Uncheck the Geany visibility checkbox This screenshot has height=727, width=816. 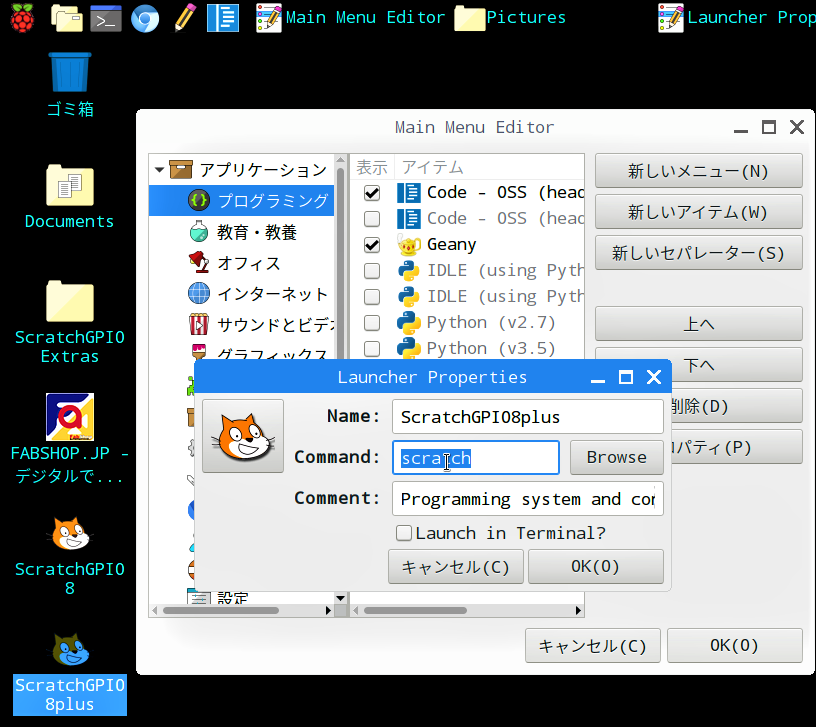(372, 244)
